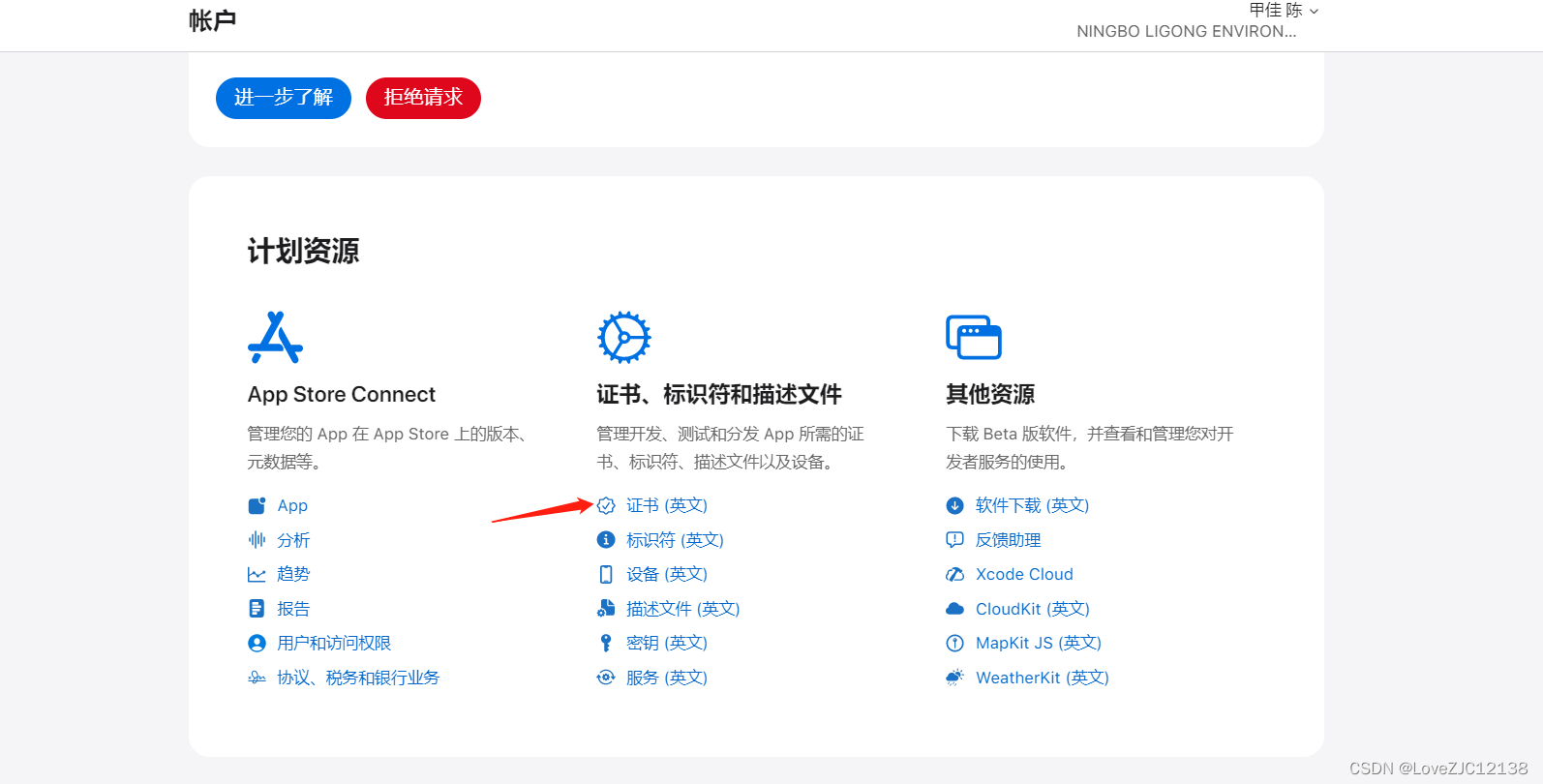The width and height of the screenshot is (1543, 784).
Task: Click the 分析 waveform icon
Action: point(257,540)
